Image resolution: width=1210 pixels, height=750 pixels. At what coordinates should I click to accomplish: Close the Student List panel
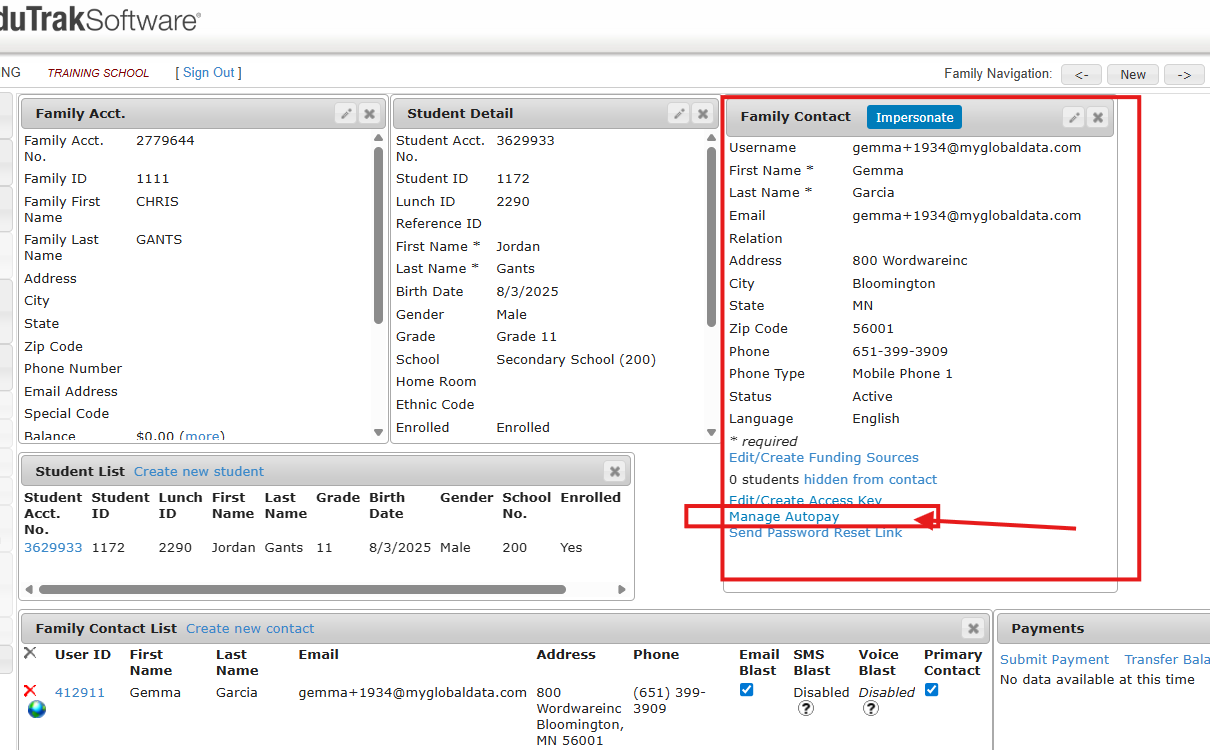(615, 472)
